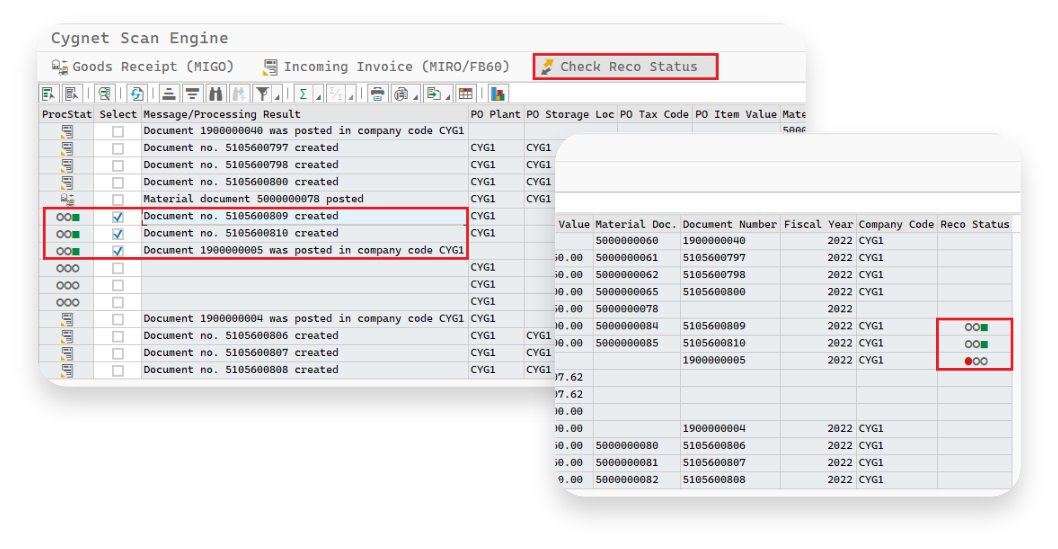Click green Reco Status light for 5105600809

976,327
